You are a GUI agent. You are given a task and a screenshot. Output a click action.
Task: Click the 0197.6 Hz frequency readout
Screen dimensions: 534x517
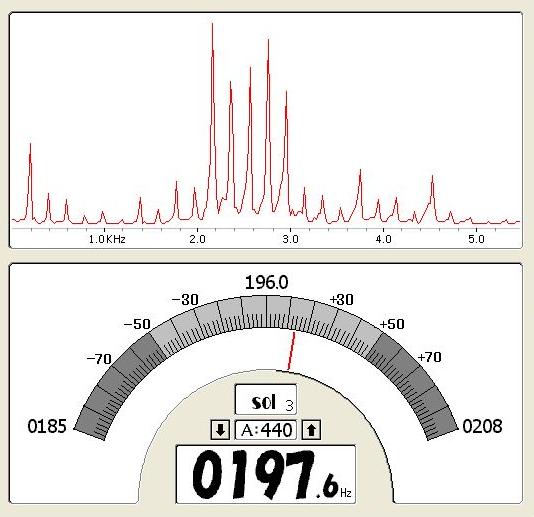tap(266, 474)
